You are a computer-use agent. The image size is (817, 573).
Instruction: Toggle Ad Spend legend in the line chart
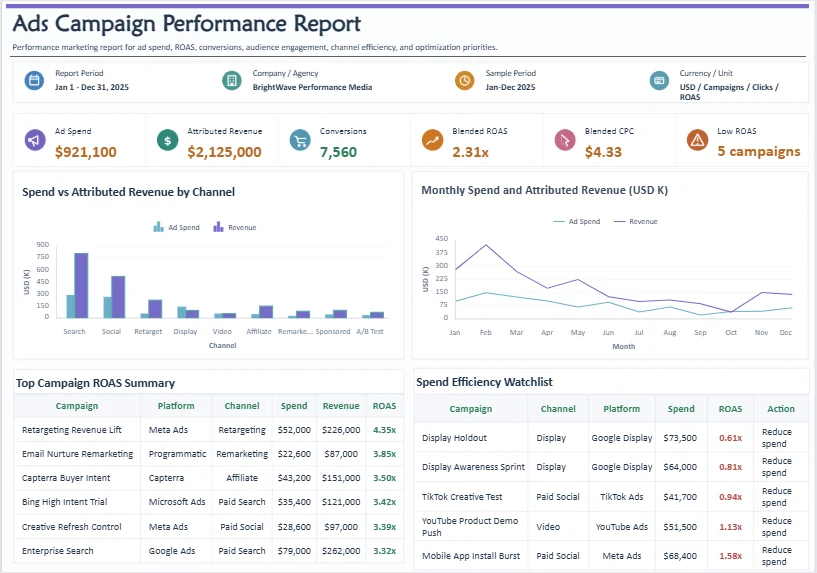tap(577, 221)
